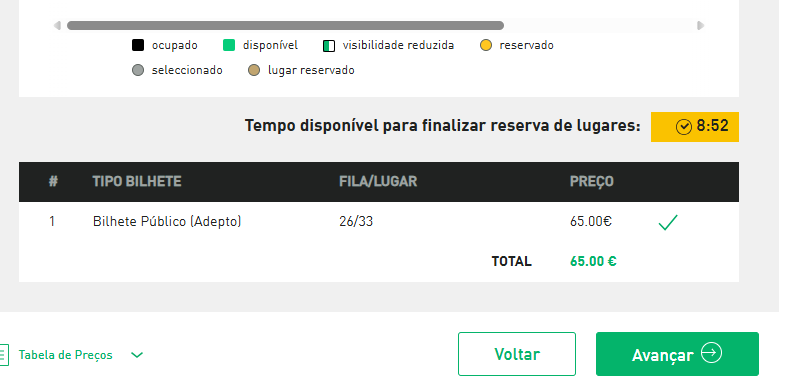797x383 pixels.
Task: Click the Avançar button
Action: (x=677, y=354)
